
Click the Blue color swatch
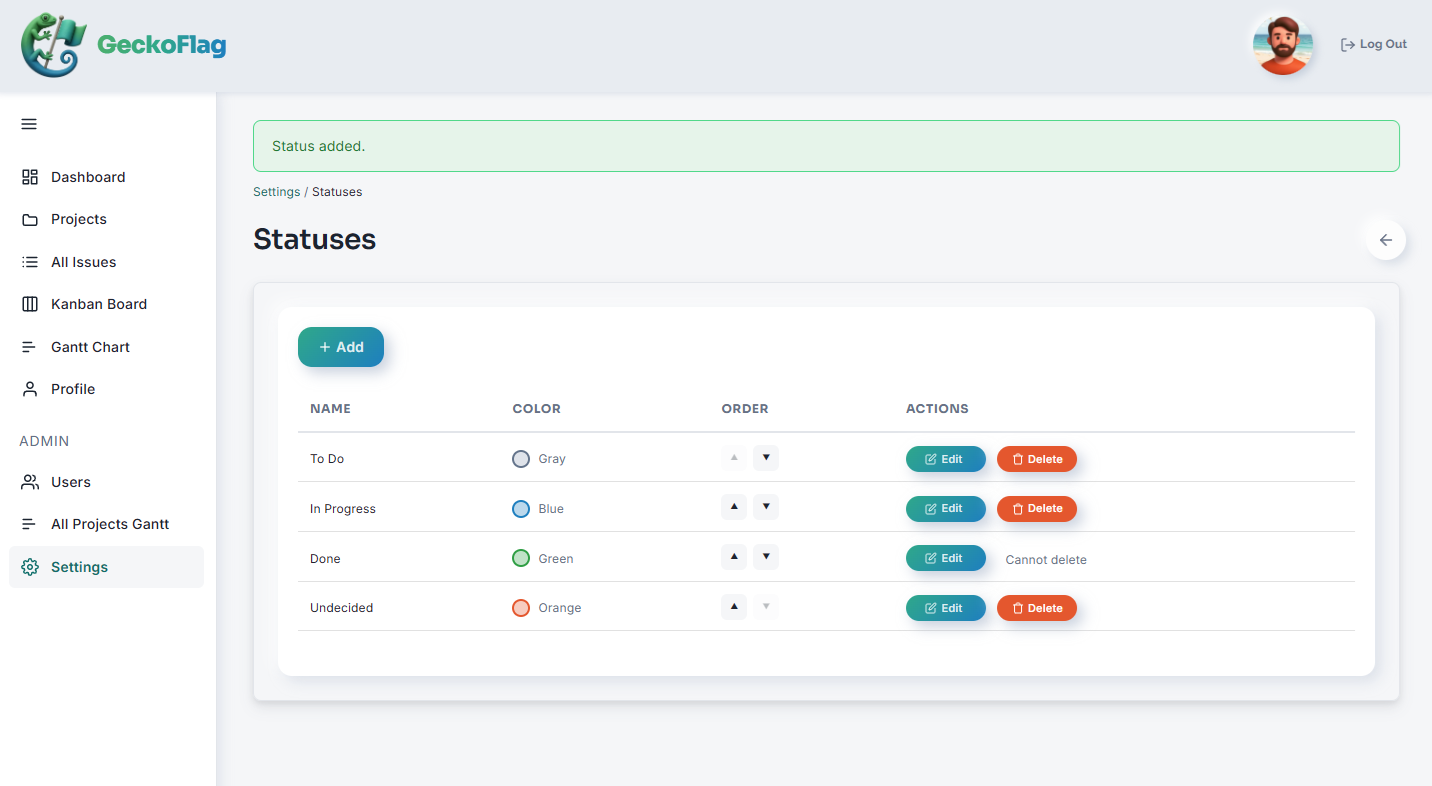(521, 509)
